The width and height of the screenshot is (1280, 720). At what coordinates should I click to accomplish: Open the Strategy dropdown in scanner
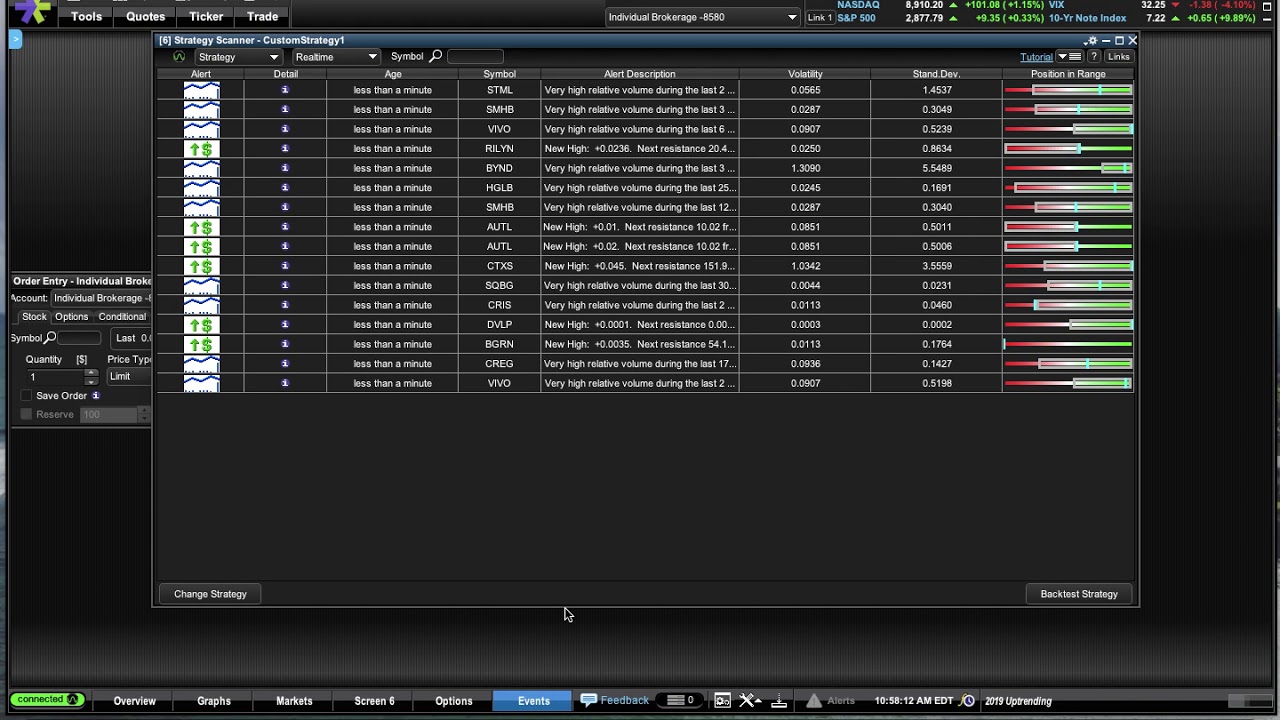coord(238,57)
